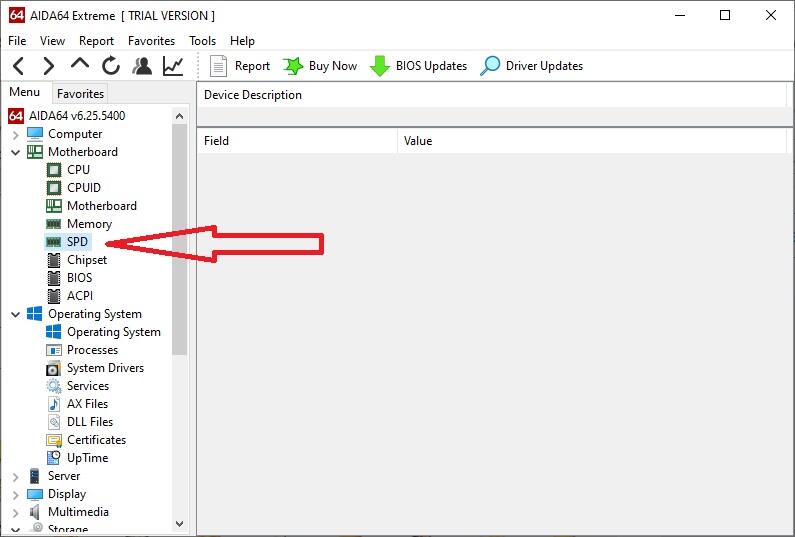The width and height of the screenshot is (795, 537).
Task: Select the Memory module icon
Action: pos(54,224)
